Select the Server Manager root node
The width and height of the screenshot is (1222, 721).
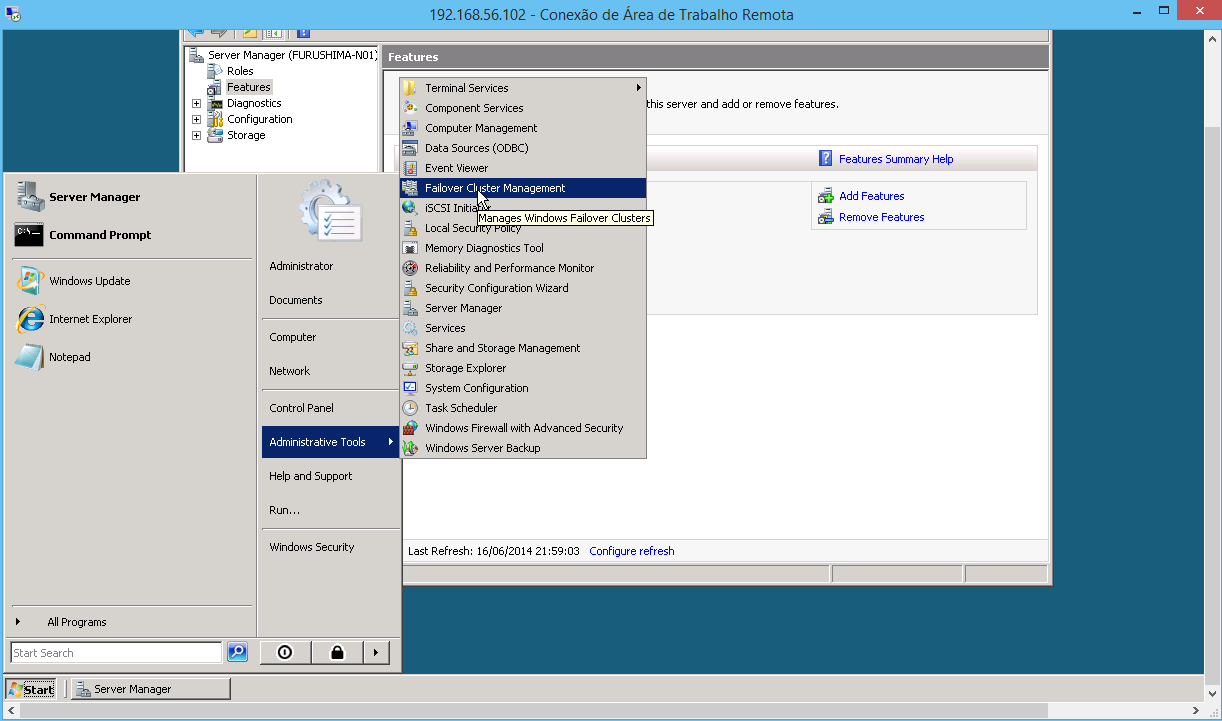(292, 55)
